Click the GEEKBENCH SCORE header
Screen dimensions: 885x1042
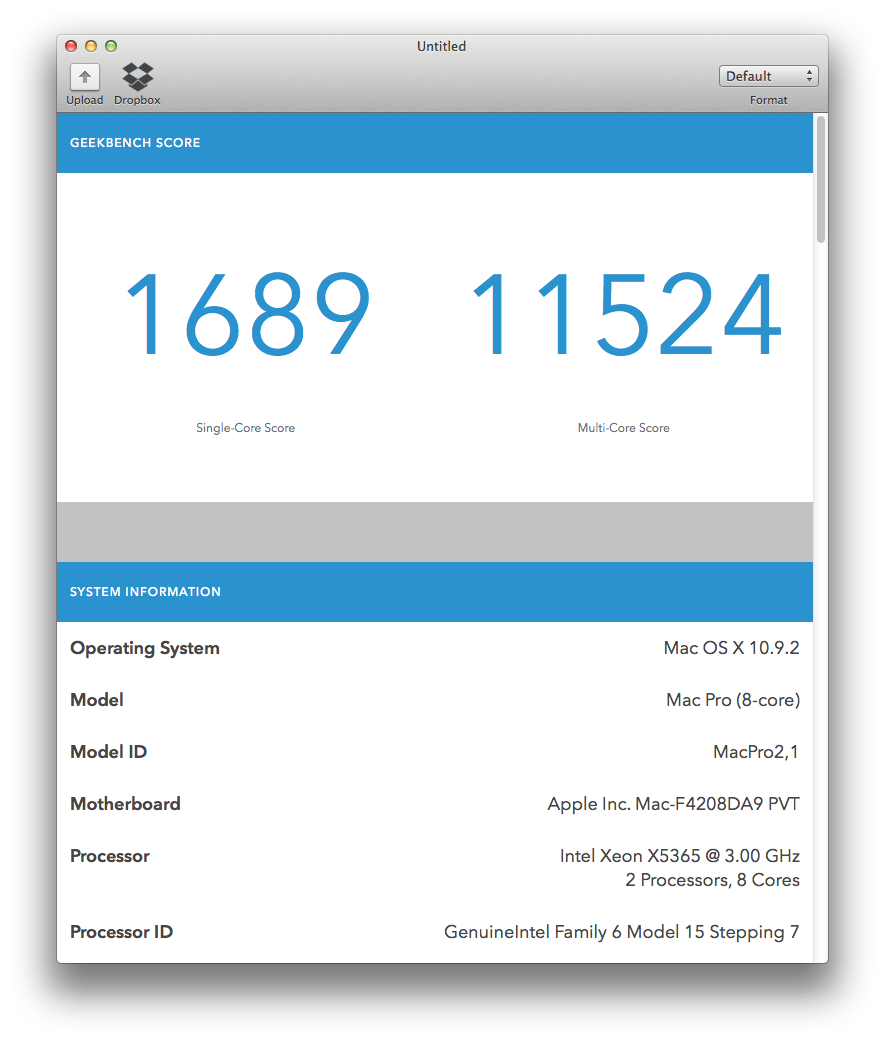click(x=135, y=143)
